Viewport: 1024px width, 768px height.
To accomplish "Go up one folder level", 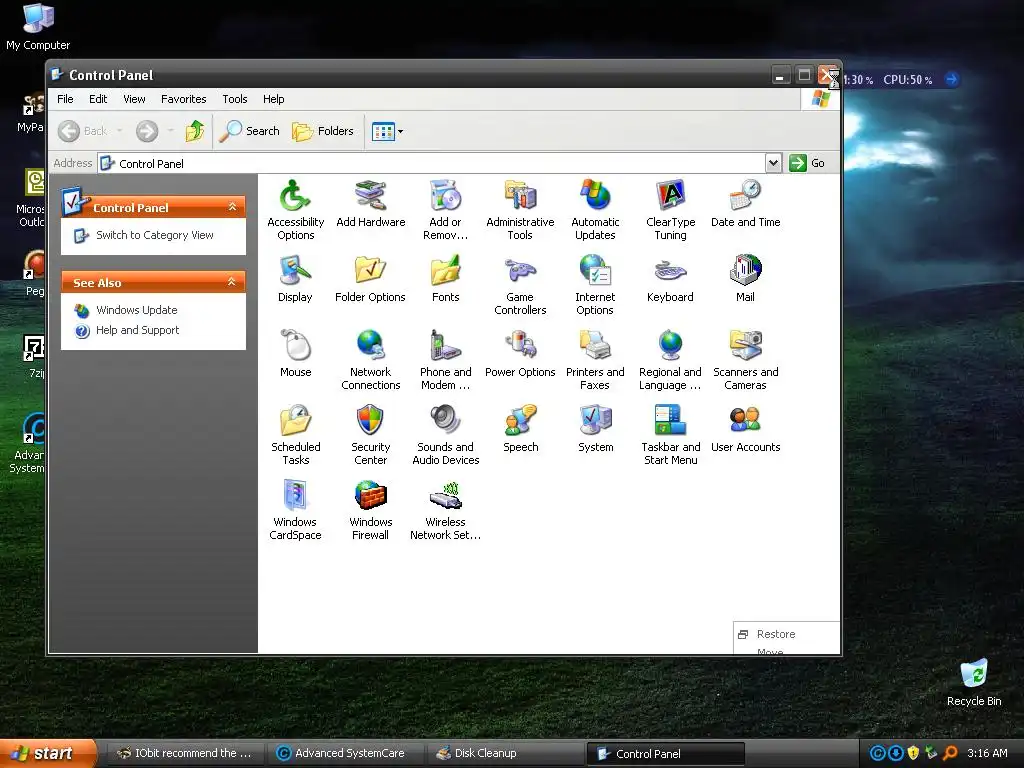I will (195, 131).
